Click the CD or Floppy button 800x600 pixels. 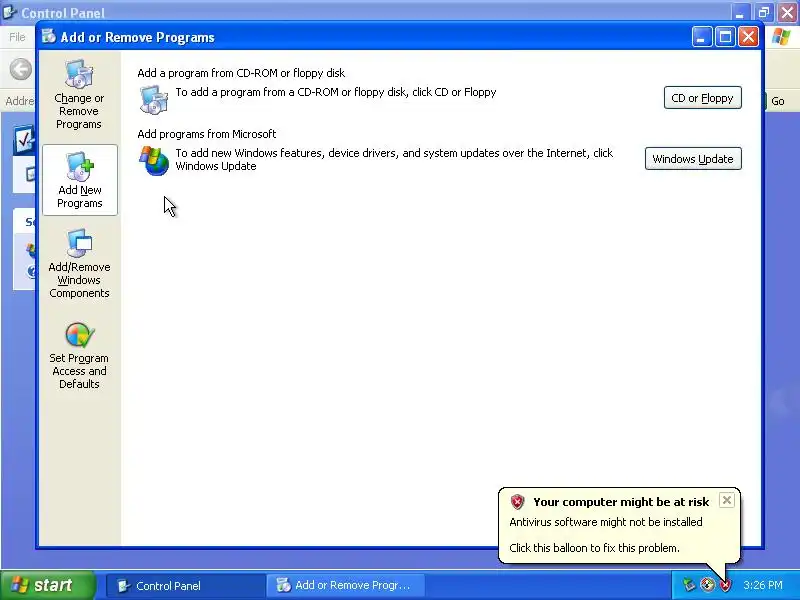pos(703,98)
